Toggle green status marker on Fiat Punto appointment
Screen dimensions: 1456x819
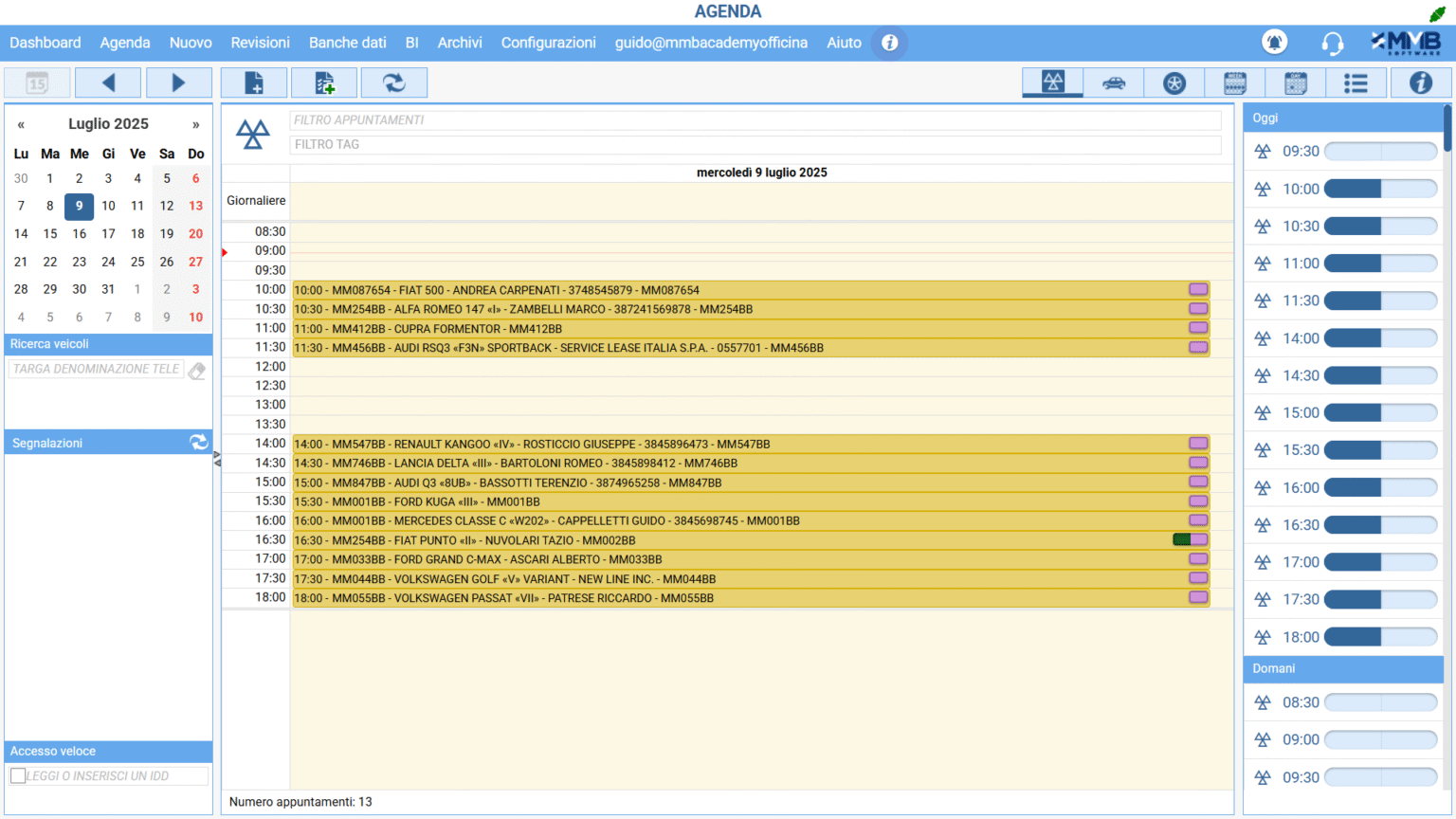pos(1181,540)
